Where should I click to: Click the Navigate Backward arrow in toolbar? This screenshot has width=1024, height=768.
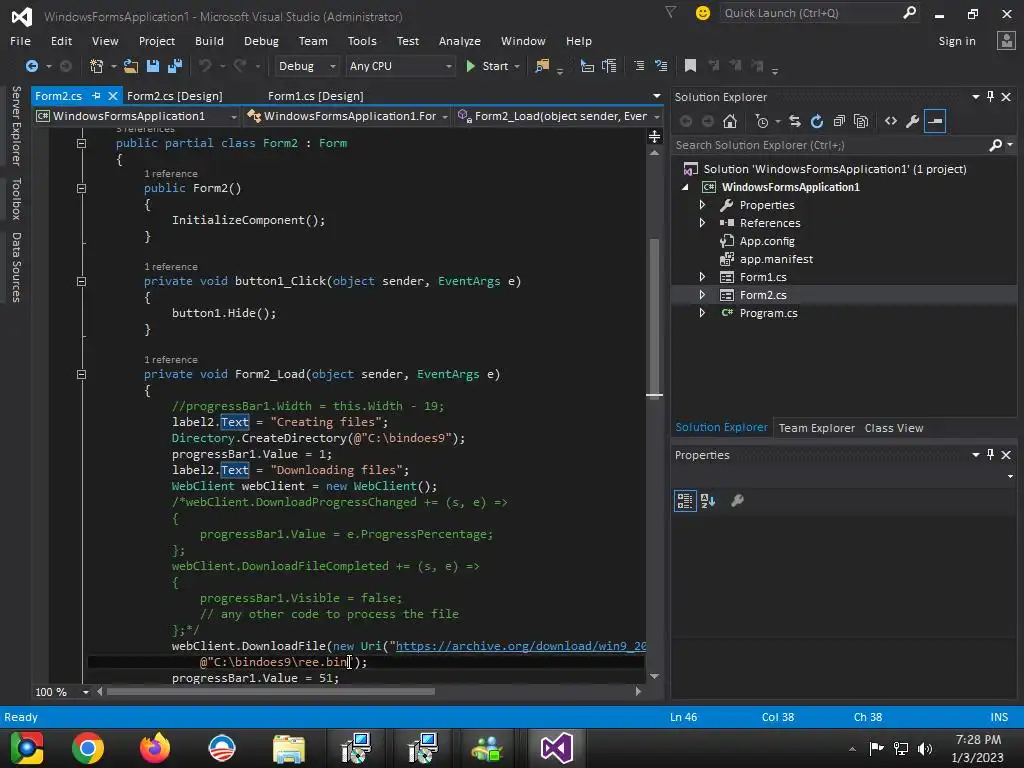pos(31,66)
